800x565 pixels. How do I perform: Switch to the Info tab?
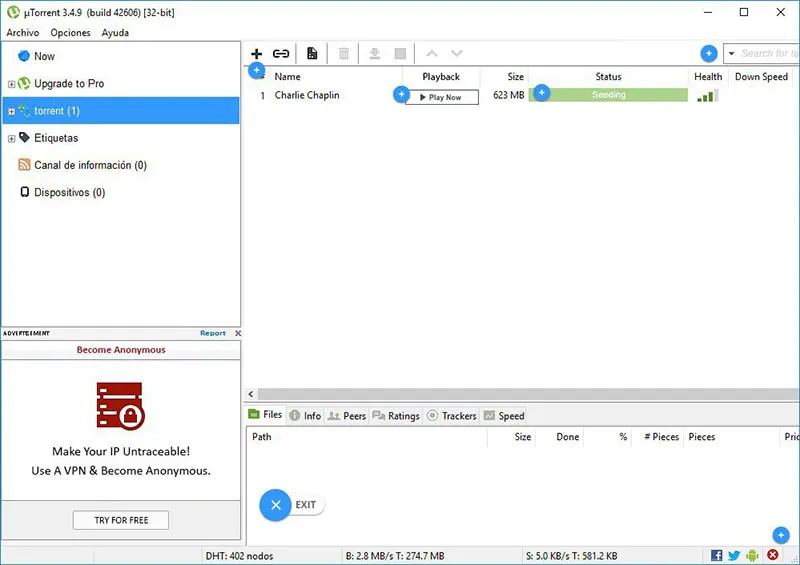click(x=305, y=415)
